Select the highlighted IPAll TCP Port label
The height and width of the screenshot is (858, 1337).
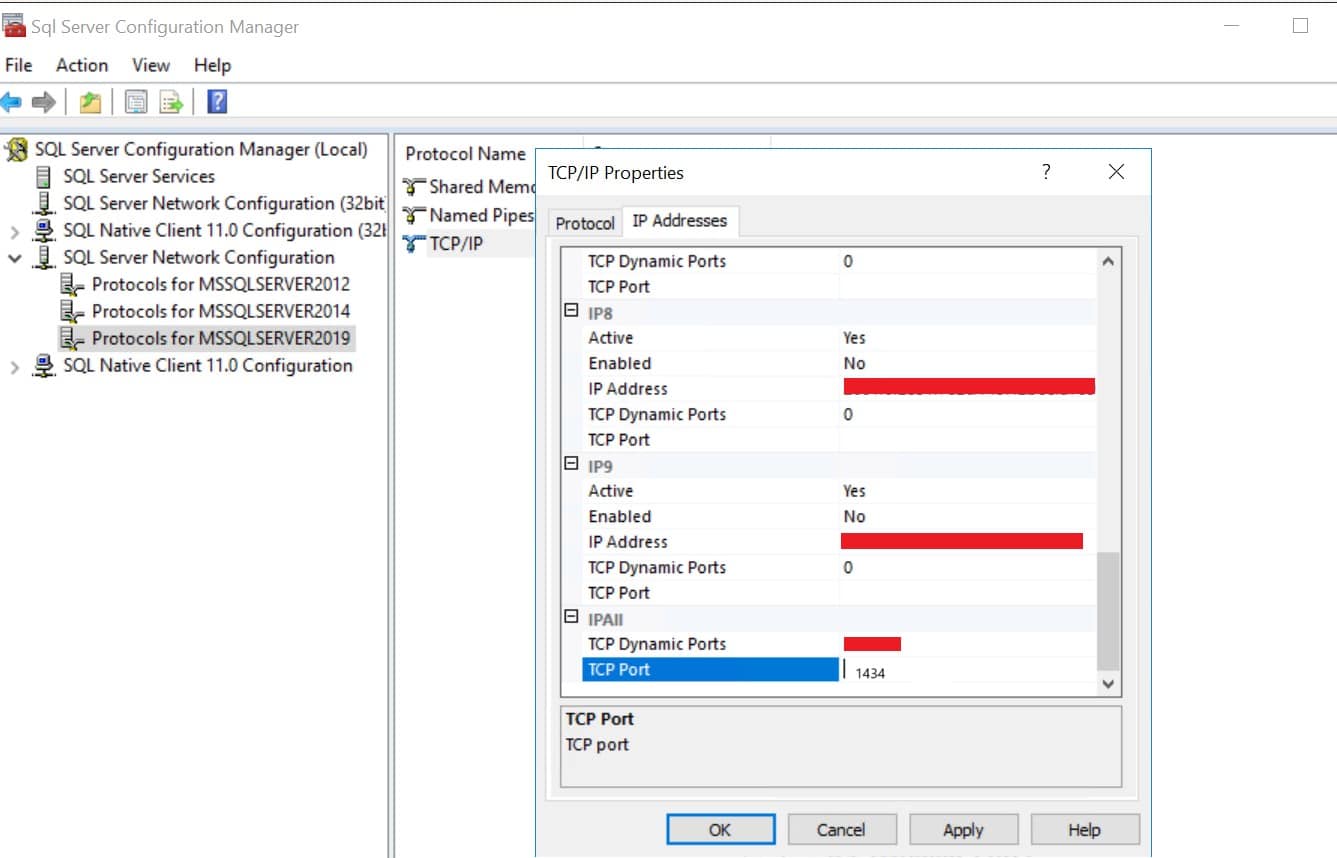[x=710, y=670]
